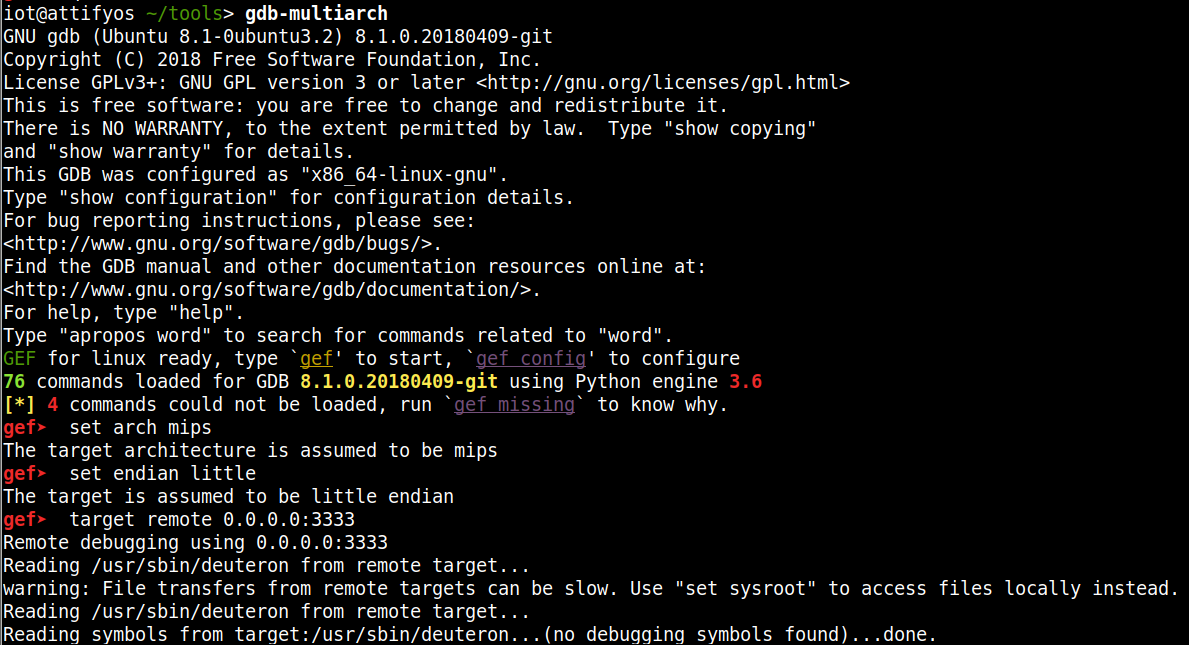Image resolution: width=1189 pixels, height=645 pixels.
Task: Click the 'warning: File transfers' message line
Action: (590, 589)
